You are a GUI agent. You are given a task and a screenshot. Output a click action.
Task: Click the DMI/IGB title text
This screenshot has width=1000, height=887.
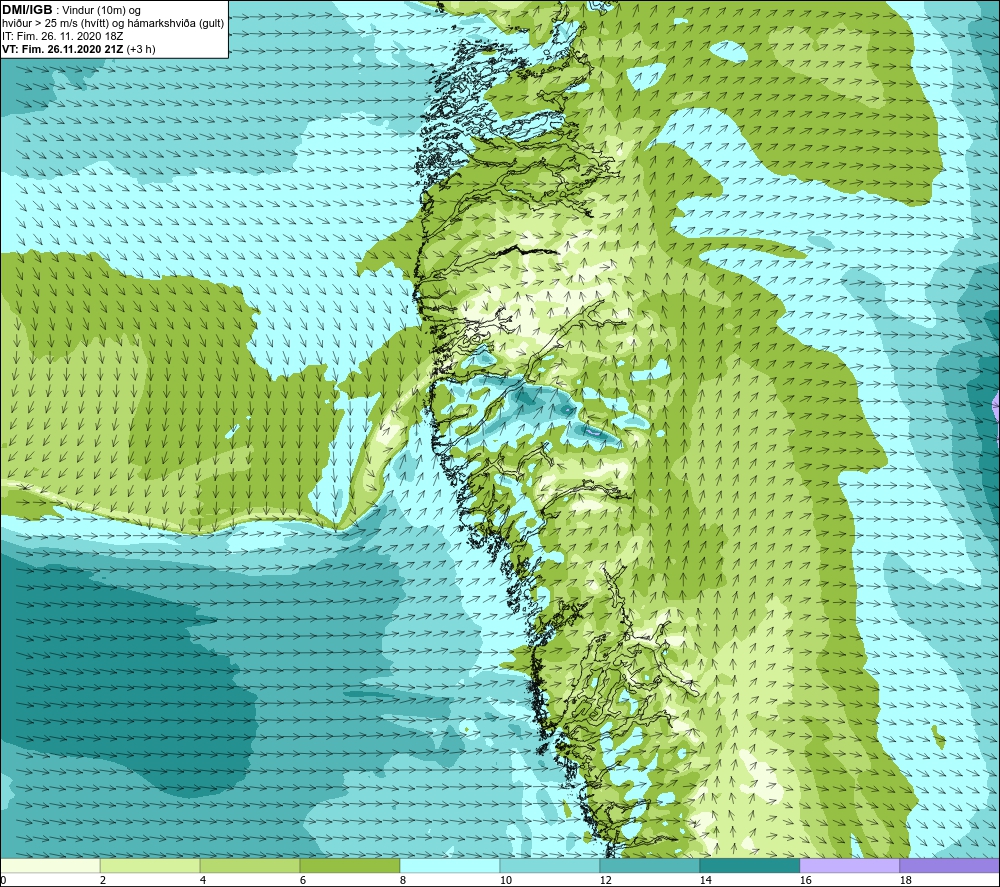pos(27,10)
